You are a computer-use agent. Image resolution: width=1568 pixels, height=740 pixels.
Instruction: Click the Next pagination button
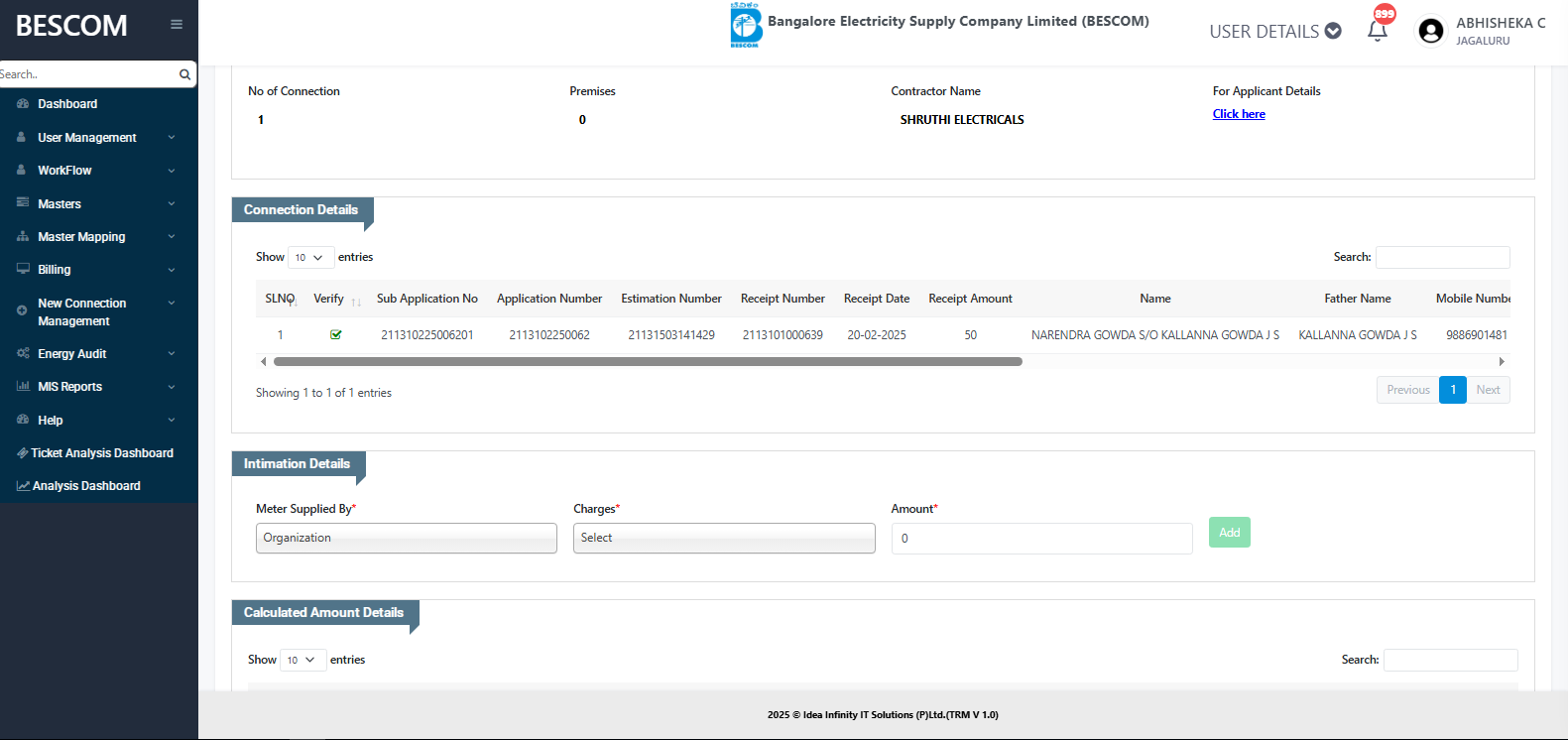coord(1488,390)
